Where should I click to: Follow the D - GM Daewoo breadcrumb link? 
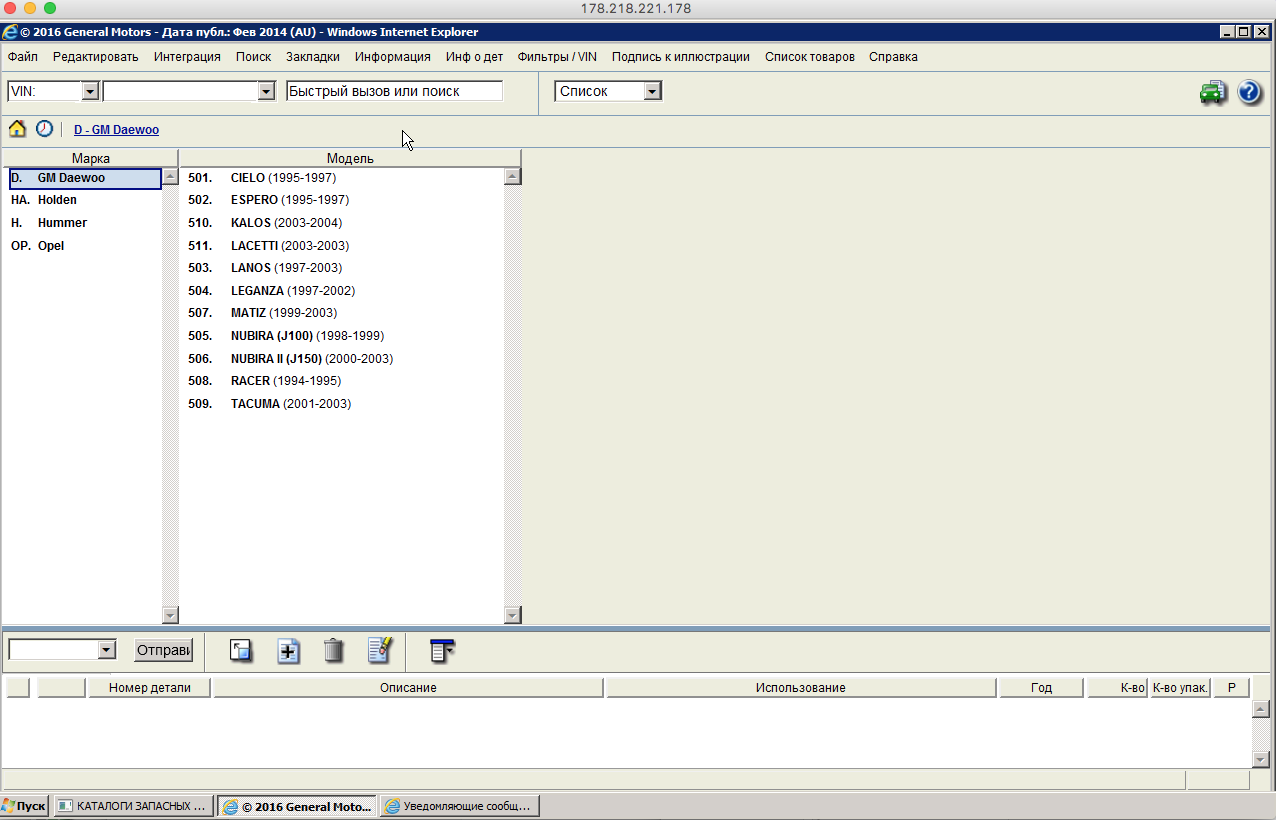(116, 130)
